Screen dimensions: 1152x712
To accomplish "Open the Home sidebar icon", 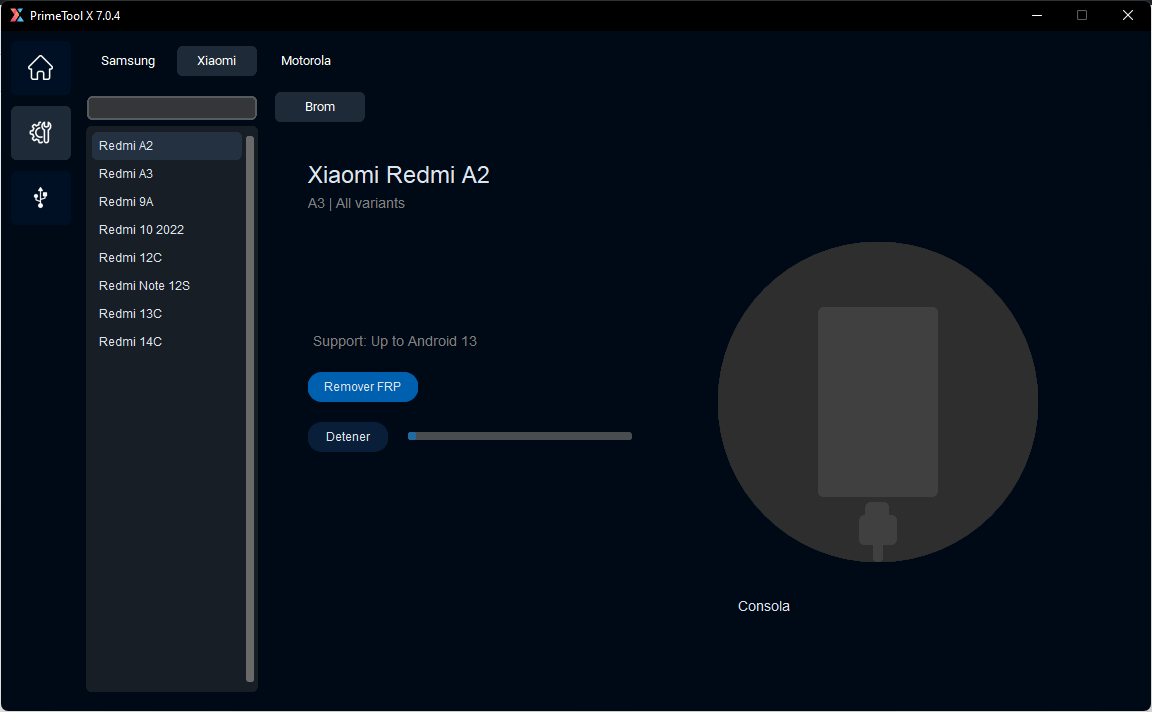I will pos(40,68).
